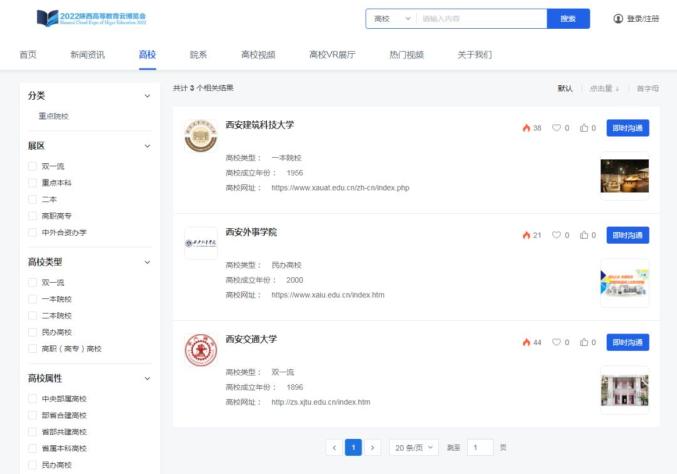Click 即时沟通 for 西安外事学院

point(627,235)
